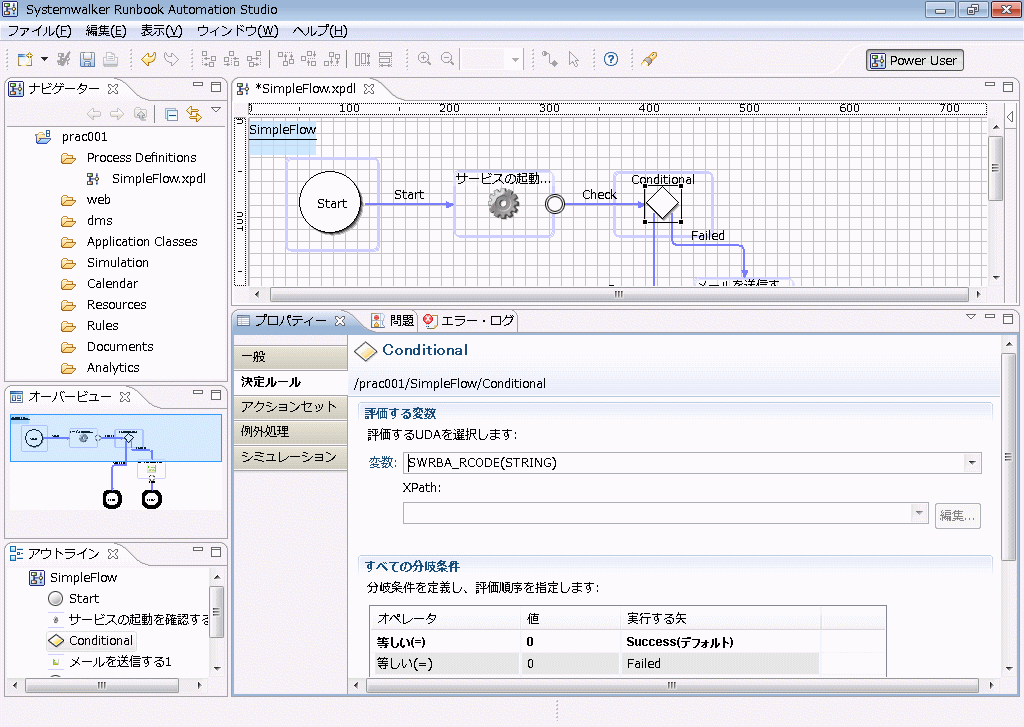Zoom out with the magnifier minus icon

[x=447, y=59]
